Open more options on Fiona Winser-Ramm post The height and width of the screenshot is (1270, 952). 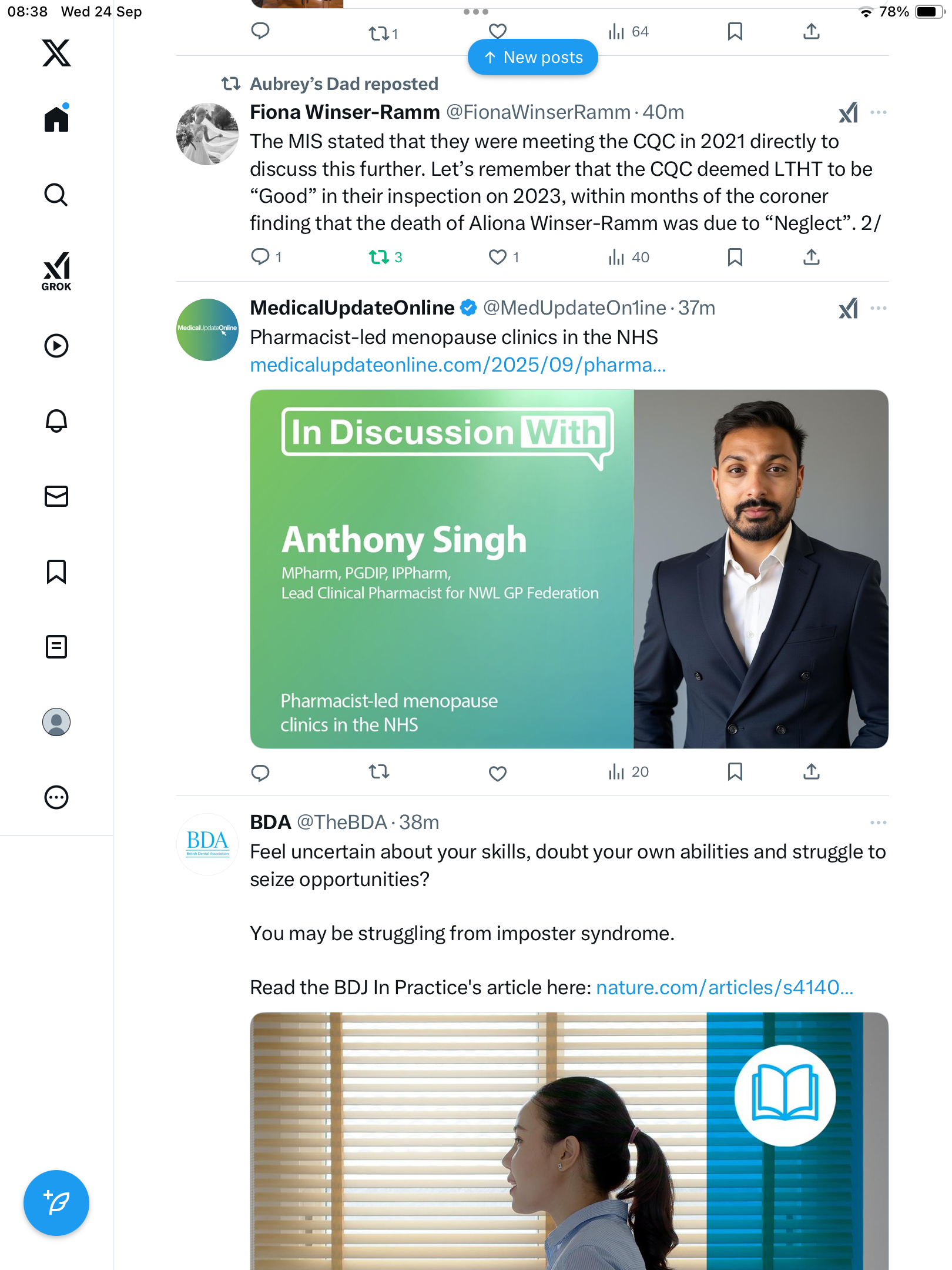pos(878,112)
